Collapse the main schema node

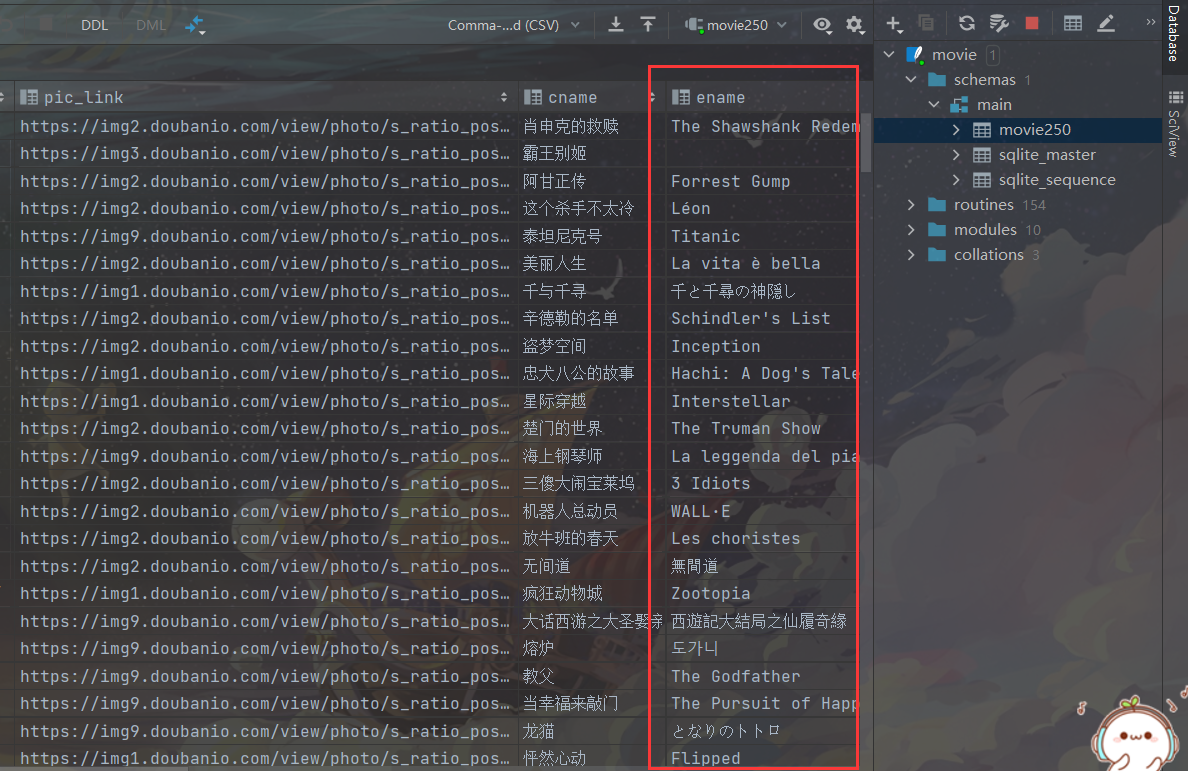pos(934,105)
